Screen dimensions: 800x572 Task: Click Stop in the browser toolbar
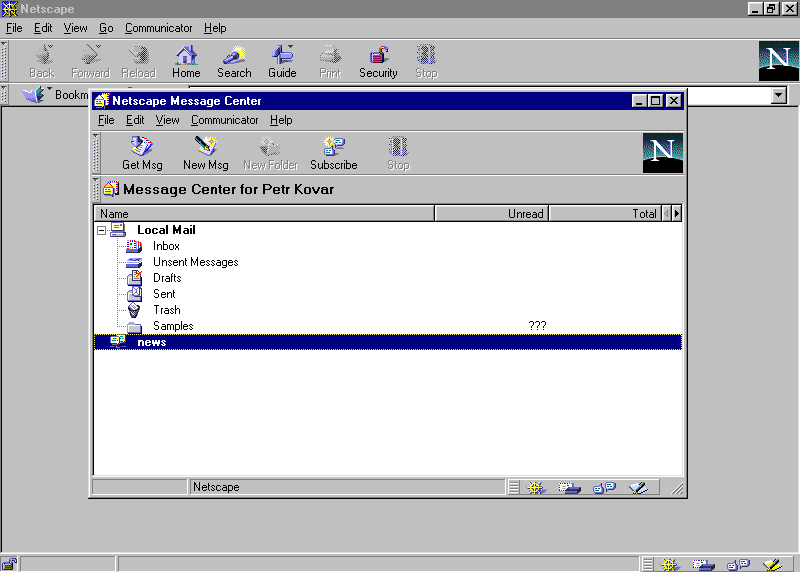point(426,61)
